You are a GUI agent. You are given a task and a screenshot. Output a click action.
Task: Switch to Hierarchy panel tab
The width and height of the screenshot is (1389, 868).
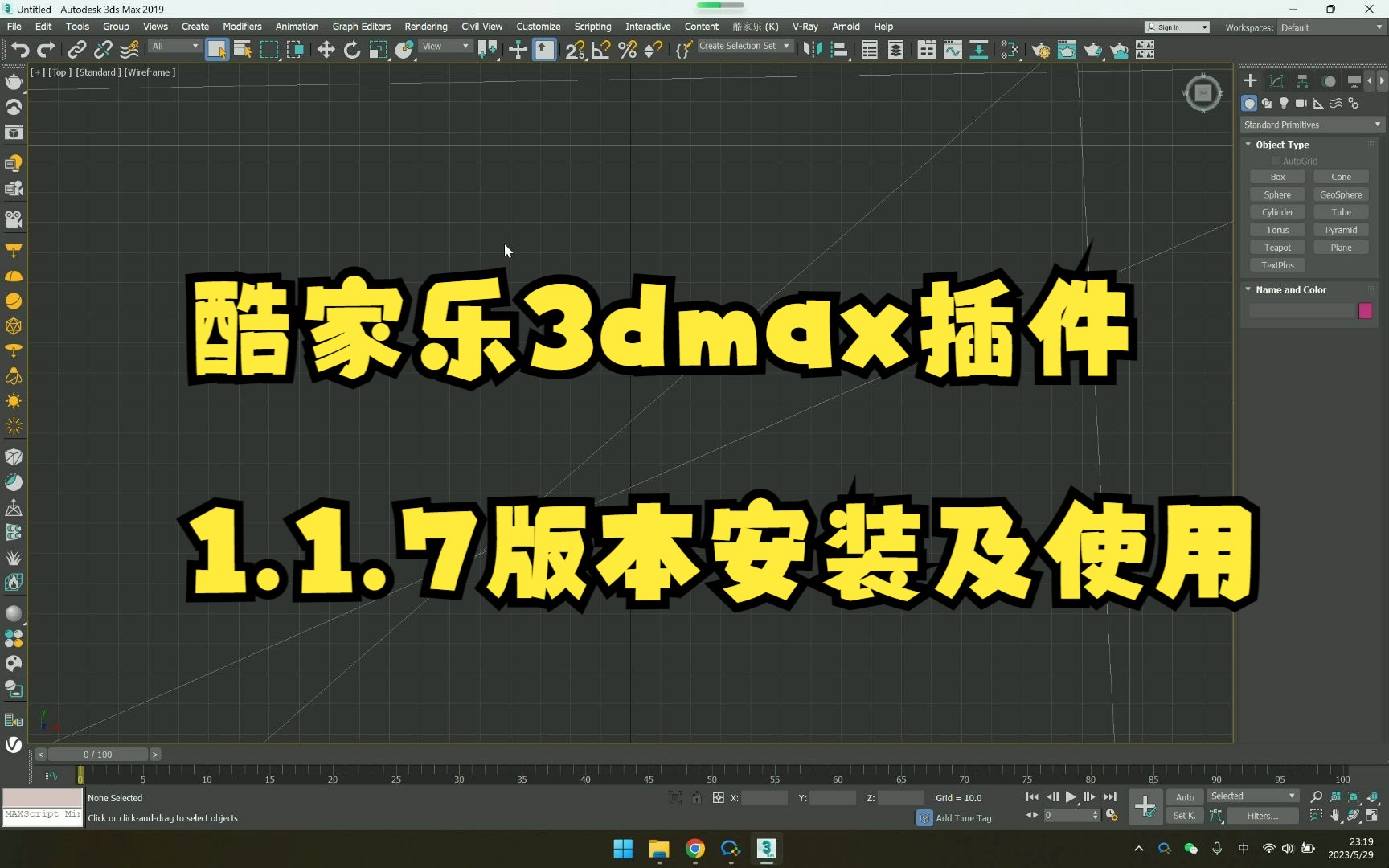tap(1302, 81)
